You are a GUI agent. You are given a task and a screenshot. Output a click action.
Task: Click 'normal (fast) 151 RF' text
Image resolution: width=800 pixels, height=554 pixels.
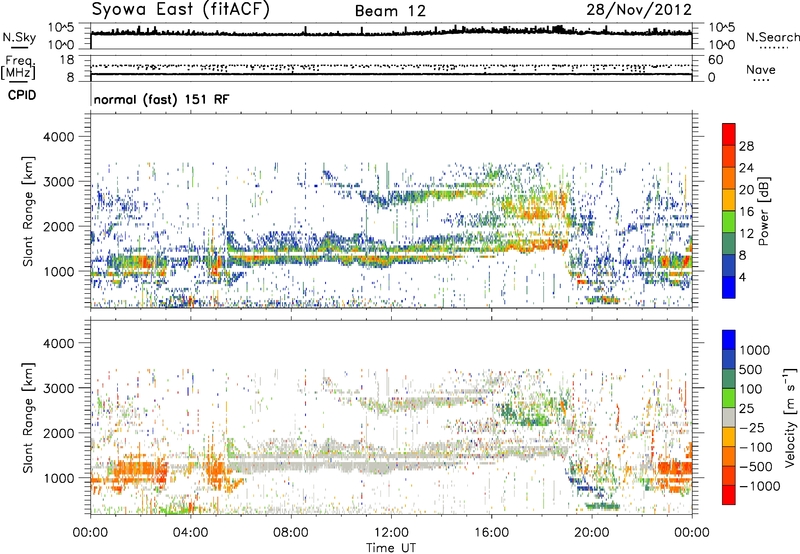click(161, 99)
